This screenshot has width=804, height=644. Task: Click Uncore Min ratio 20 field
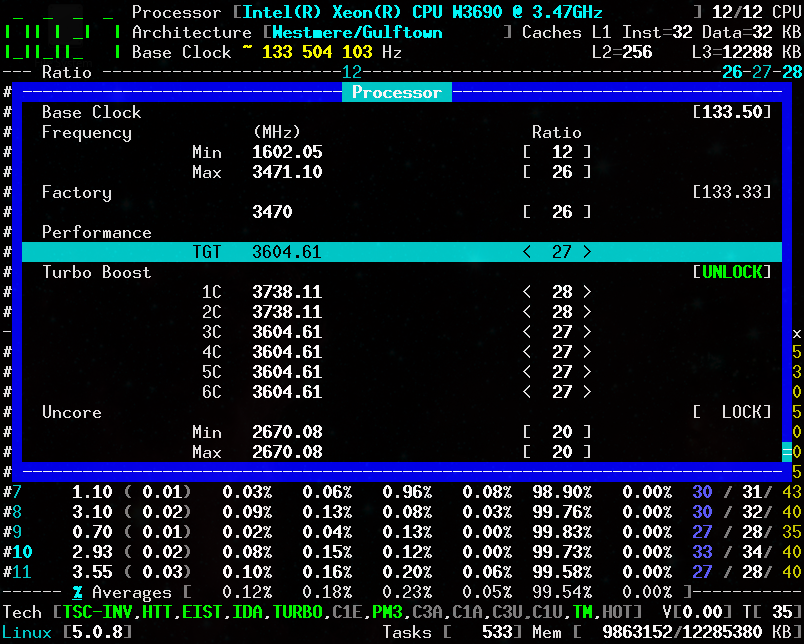[x=557, y=432]
